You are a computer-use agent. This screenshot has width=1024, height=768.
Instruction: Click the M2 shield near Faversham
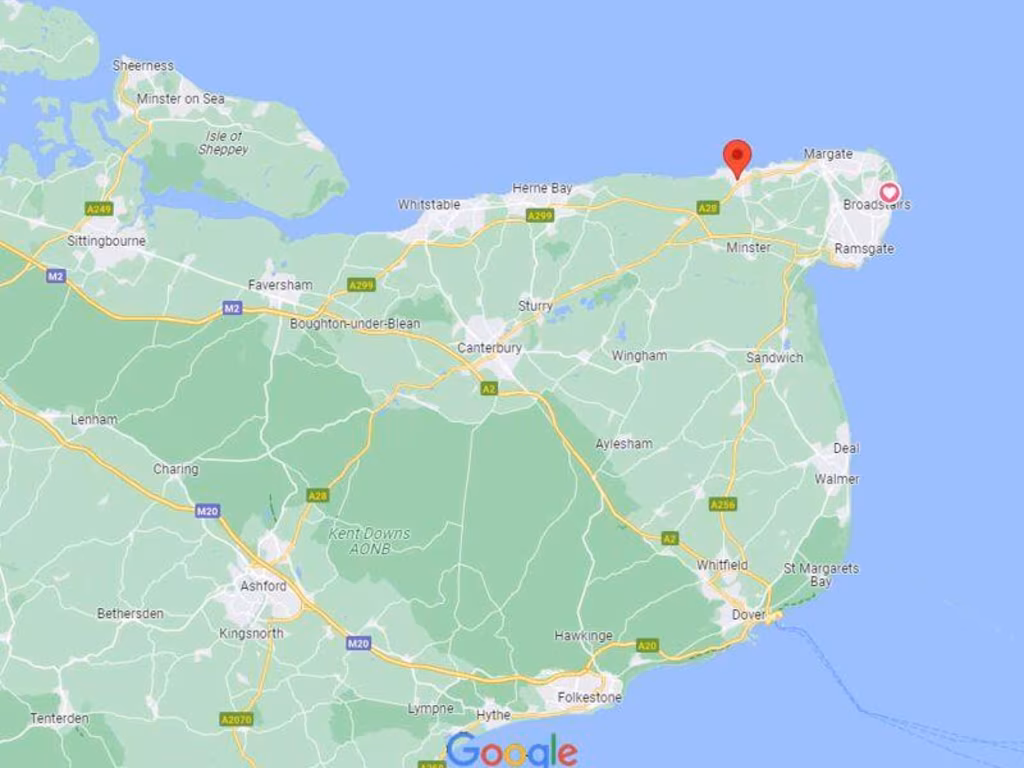[232, 308]
